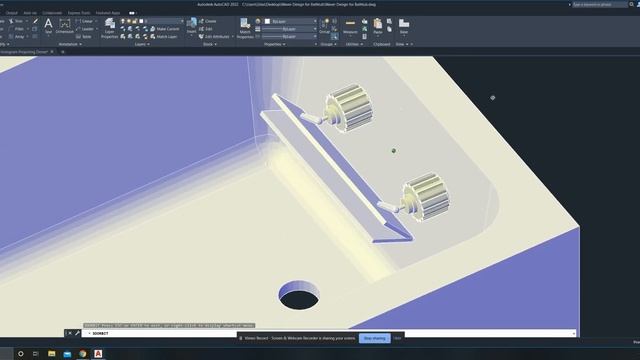Expand the Properties panel
Image resolution: width=640 pixels, height=360 pixels.
coord(274,44)
